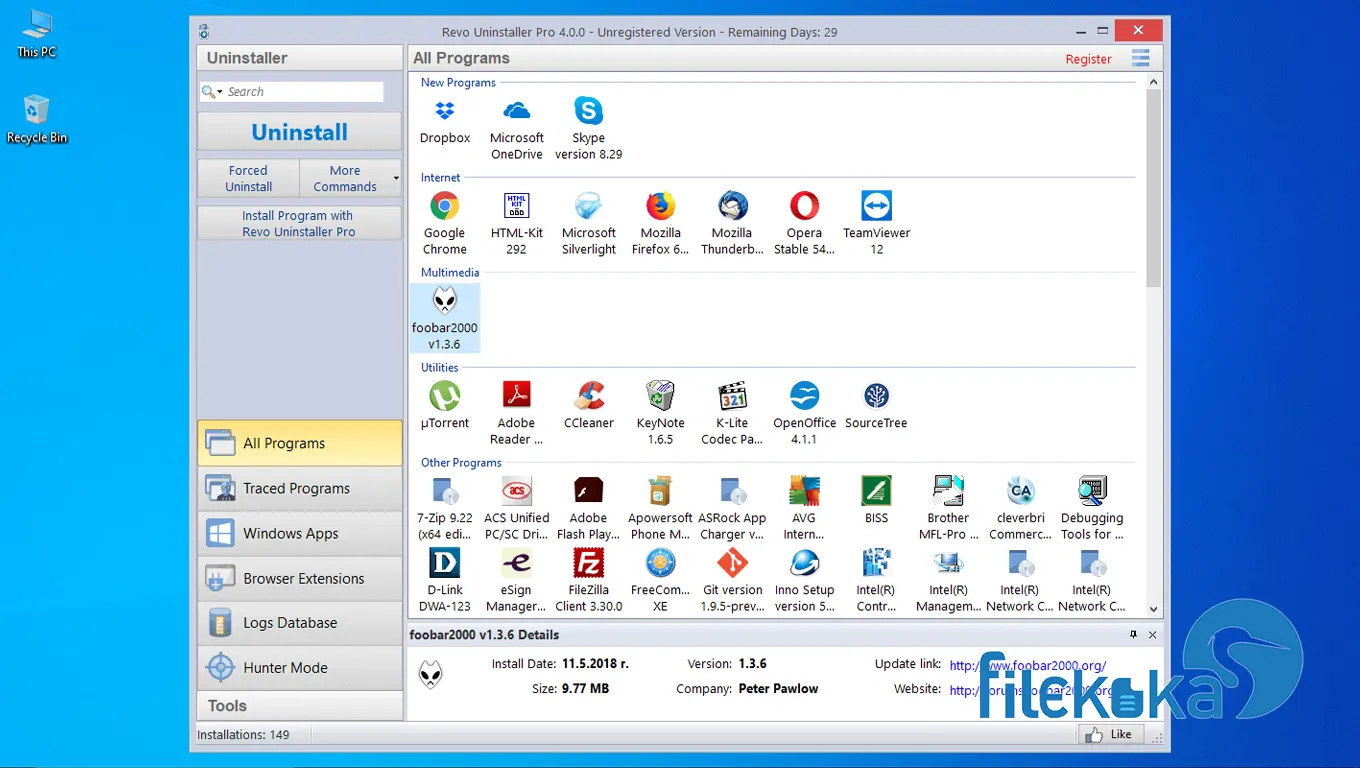Close the foobar2000 Details panel
1360x768 pixels.
click(1152, 635)
